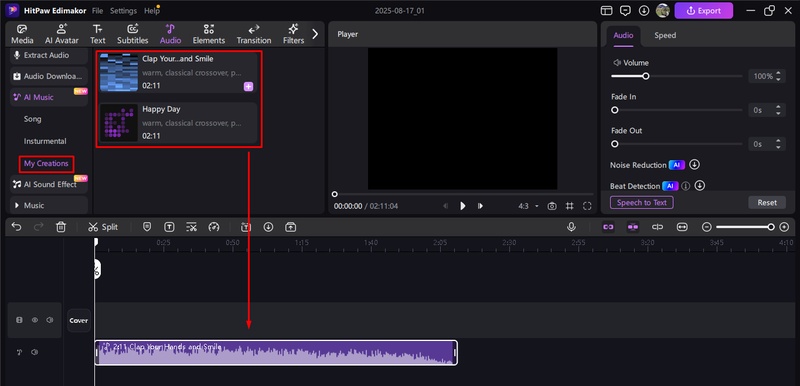
Task: Open the Elements panel
Action: [x=209, y=34]
